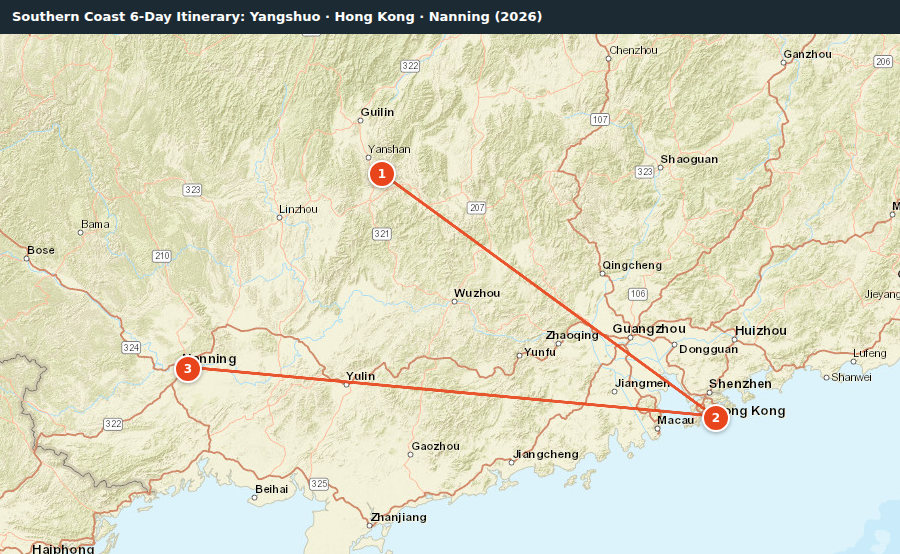Screen dimensions: 900x554
Task: Click the Shaoguan city label
Action: [x=689, y=160]
